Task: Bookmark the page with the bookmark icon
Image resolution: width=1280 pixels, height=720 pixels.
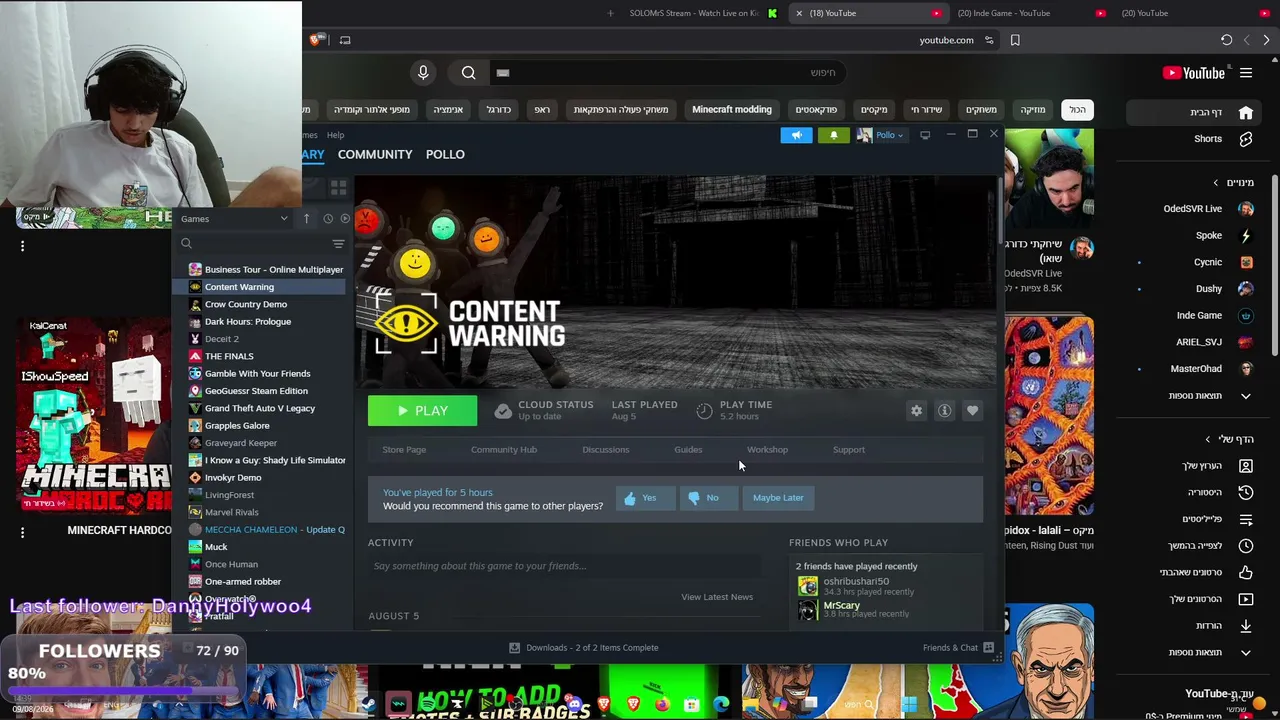Action: pyautogui.click(x=1015, y=40)
